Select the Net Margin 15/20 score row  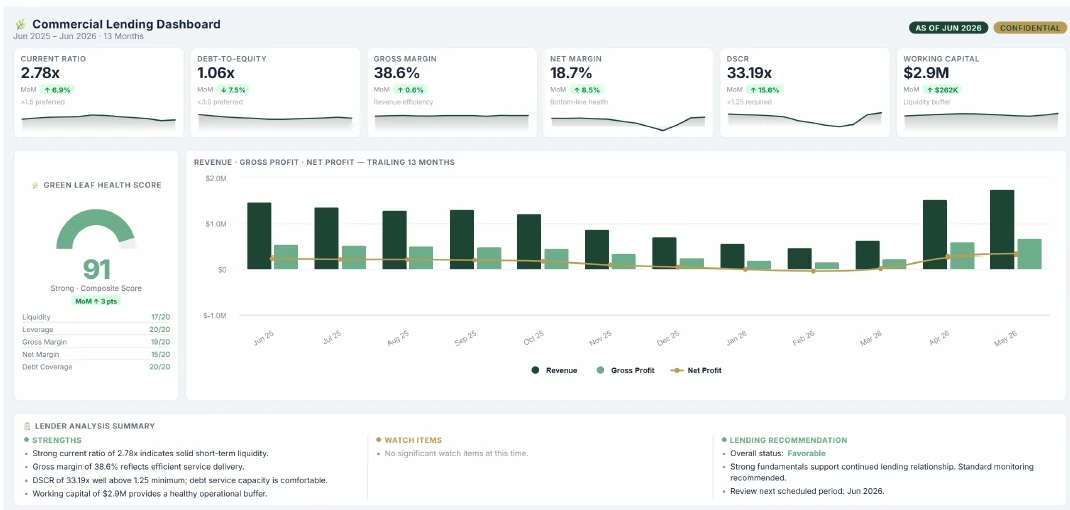click(x=96, y=354)
